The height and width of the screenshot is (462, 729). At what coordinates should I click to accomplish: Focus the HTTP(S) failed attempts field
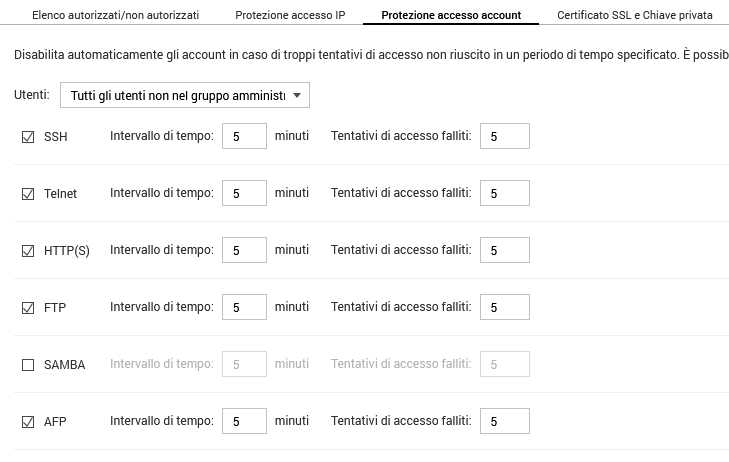(x=504, y=251)
